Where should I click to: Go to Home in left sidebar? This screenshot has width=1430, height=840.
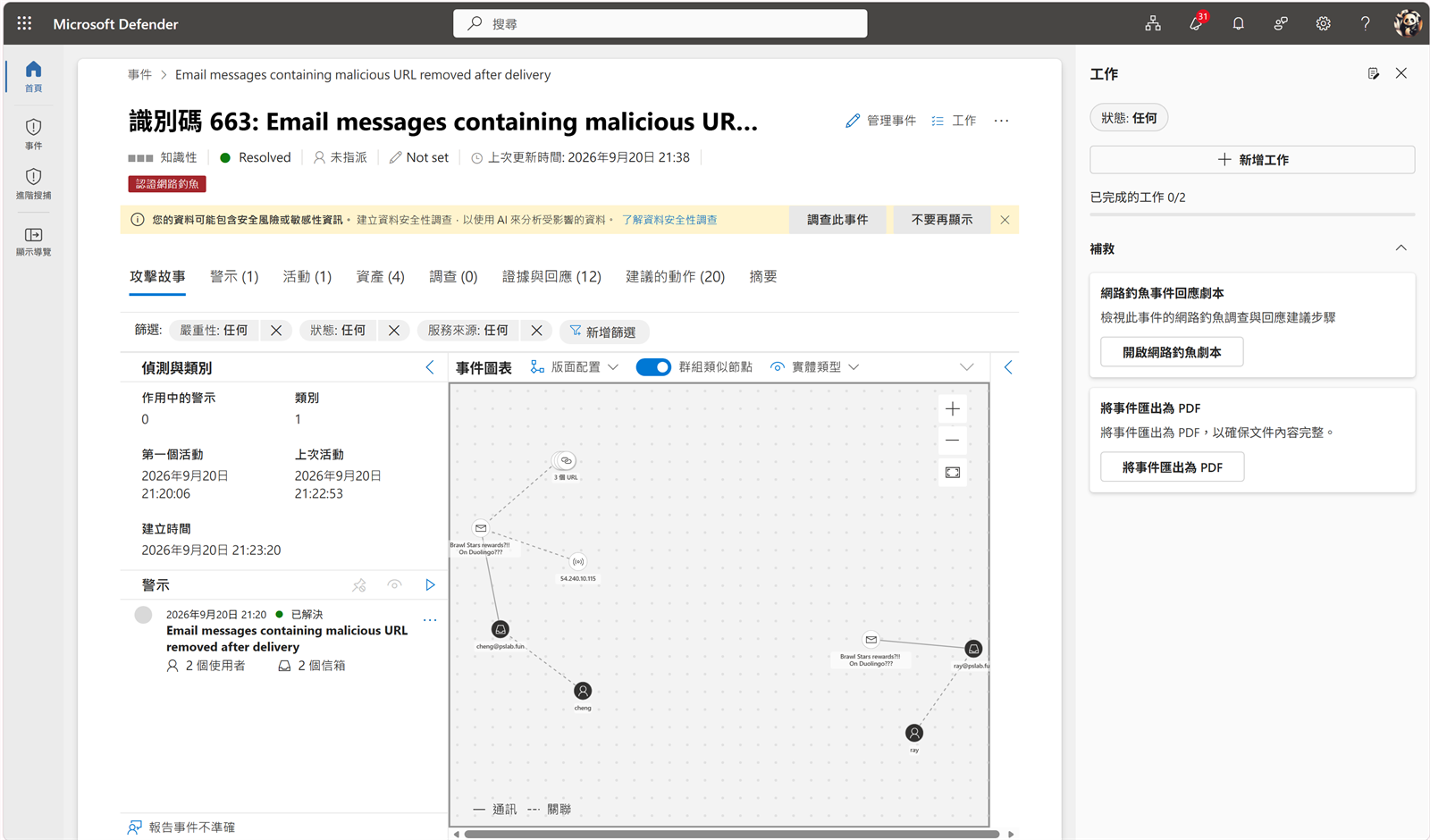(x=33, y=77)
